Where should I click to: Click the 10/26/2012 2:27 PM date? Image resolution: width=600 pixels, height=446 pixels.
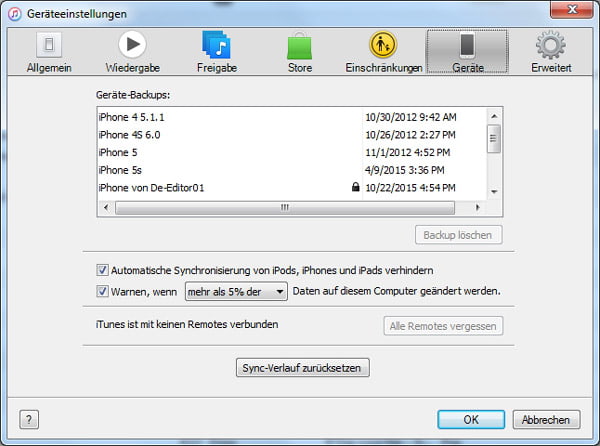click(x=410, y=135)
